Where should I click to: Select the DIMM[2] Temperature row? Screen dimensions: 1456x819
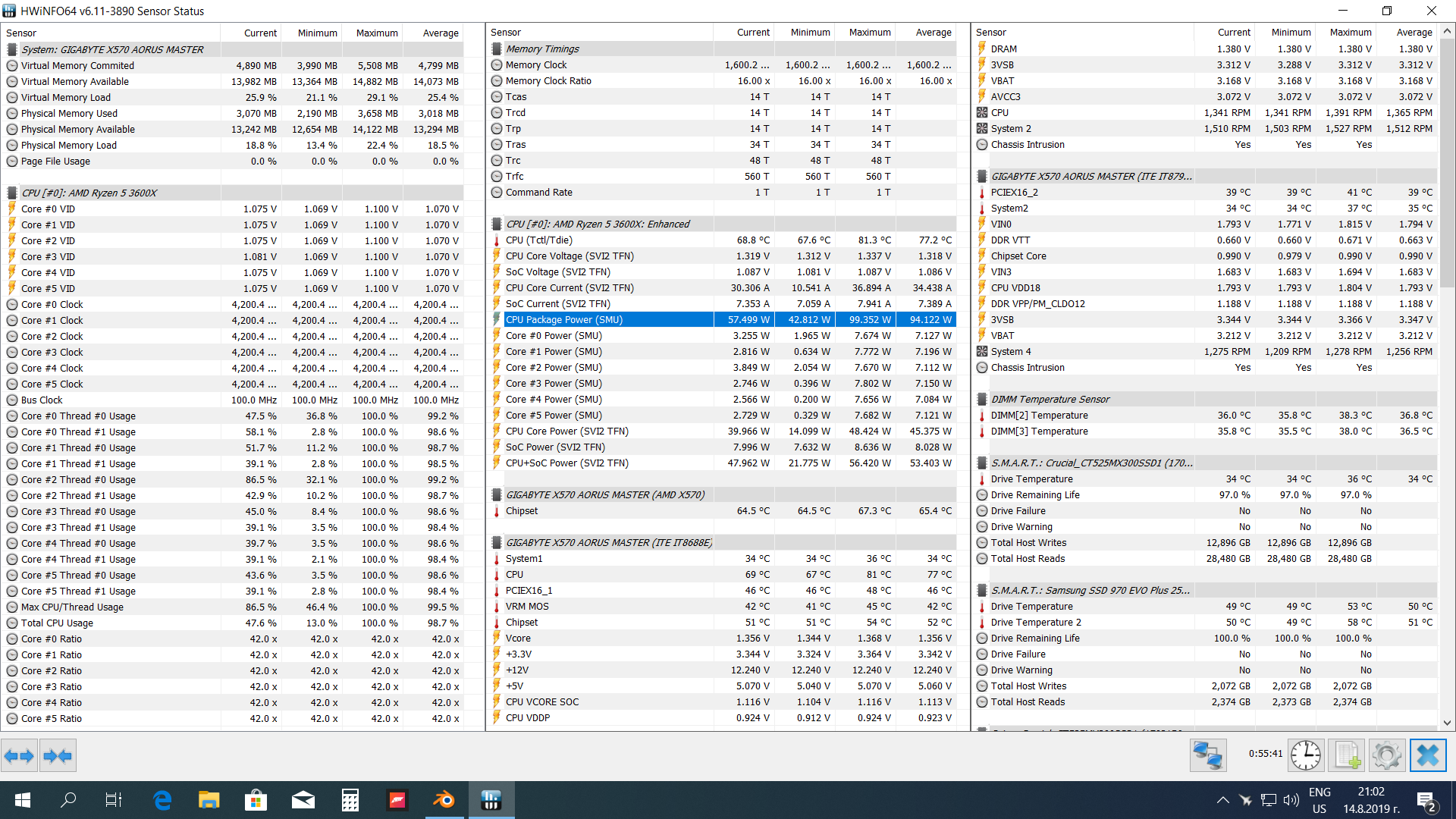[1206, 416]
